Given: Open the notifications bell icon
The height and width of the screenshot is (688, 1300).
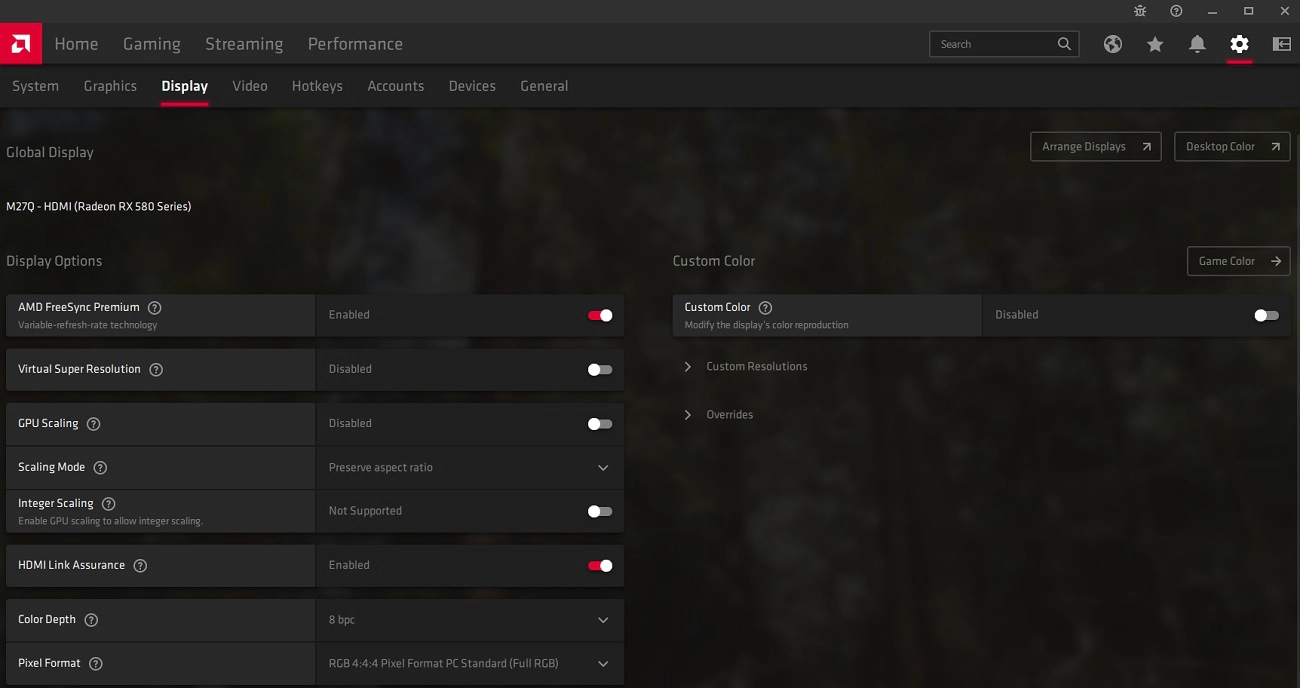Looking at the screenshot, I should point(1197,44).
